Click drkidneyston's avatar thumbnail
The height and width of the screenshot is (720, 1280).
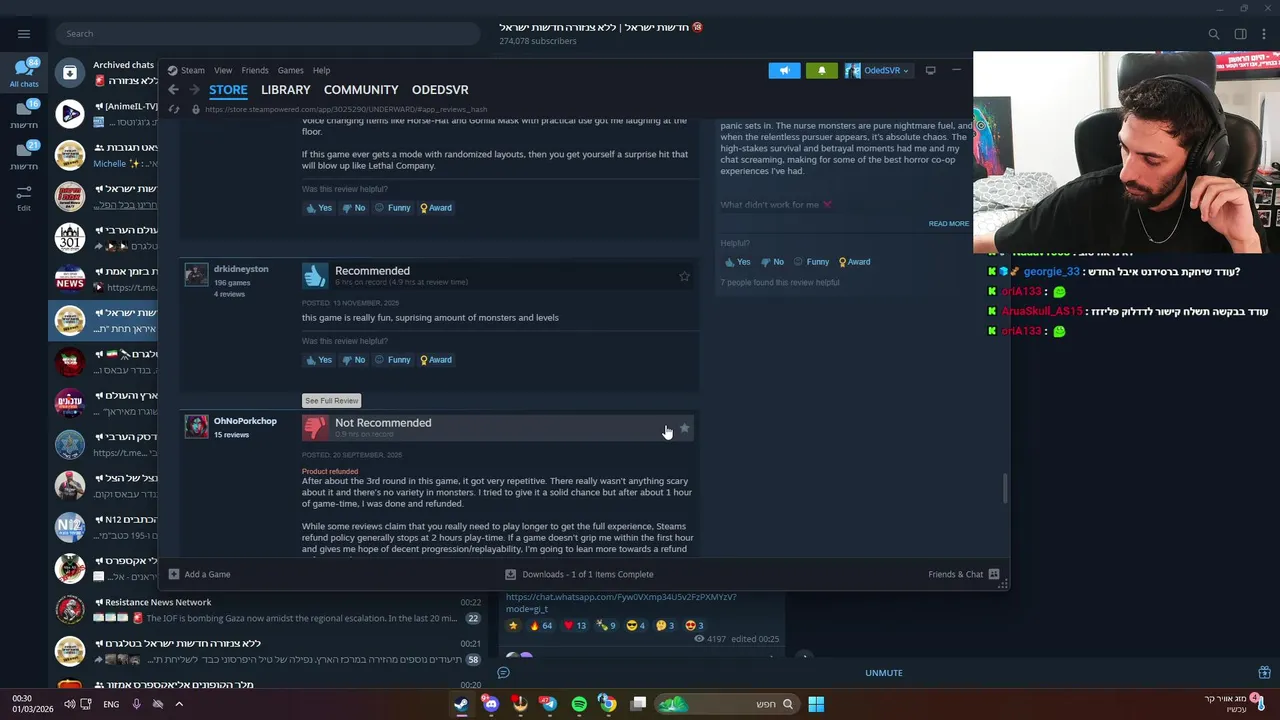[196, 275]
